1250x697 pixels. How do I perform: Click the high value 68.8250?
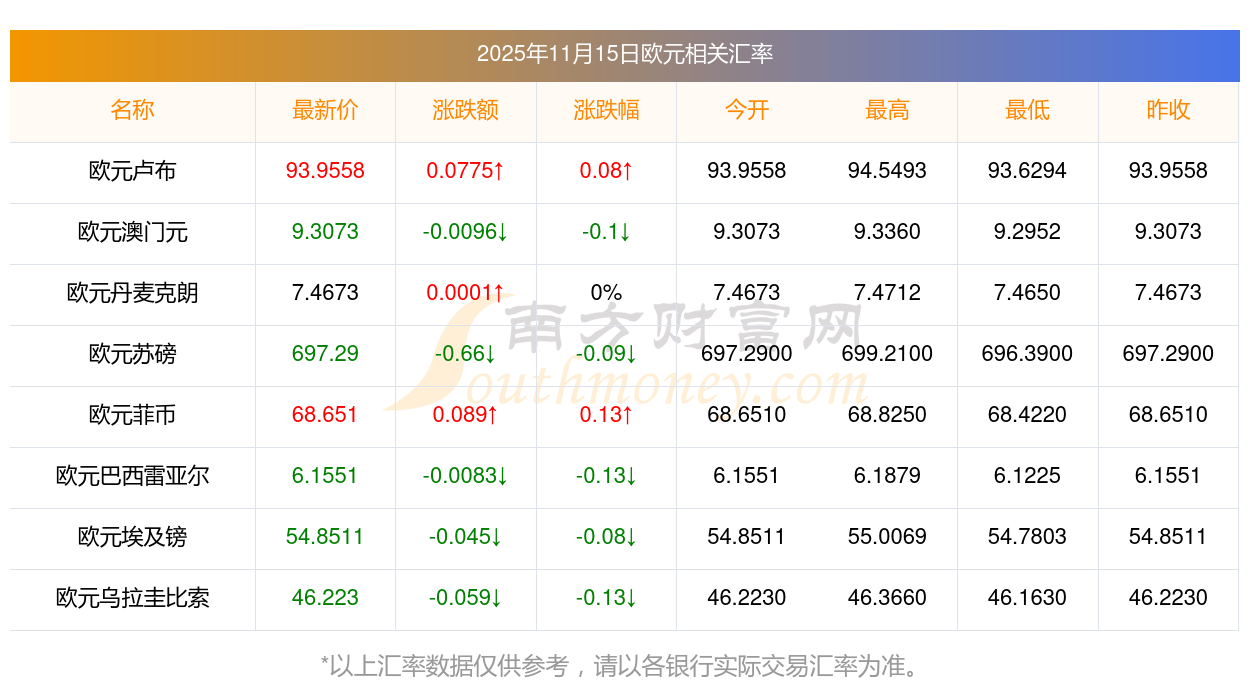point(887,415)
